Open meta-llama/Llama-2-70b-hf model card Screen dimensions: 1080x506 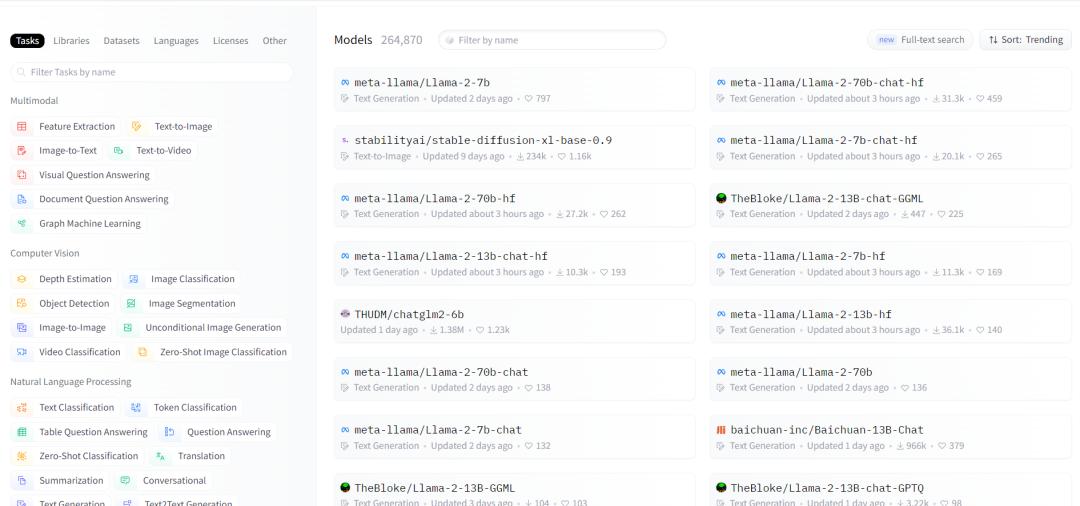click(515, 205)
